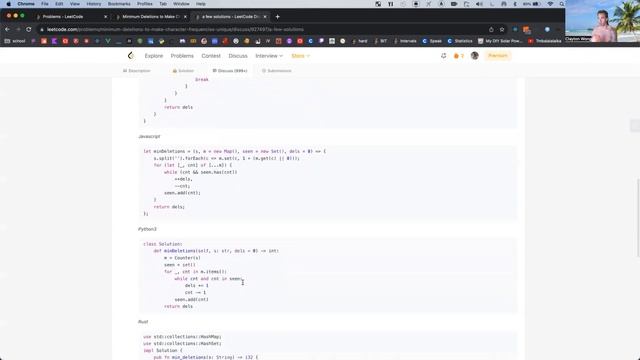Click the orange extension icon in toolbar
This screenshot has width=640, height=360.
click(x=527, y=29)
